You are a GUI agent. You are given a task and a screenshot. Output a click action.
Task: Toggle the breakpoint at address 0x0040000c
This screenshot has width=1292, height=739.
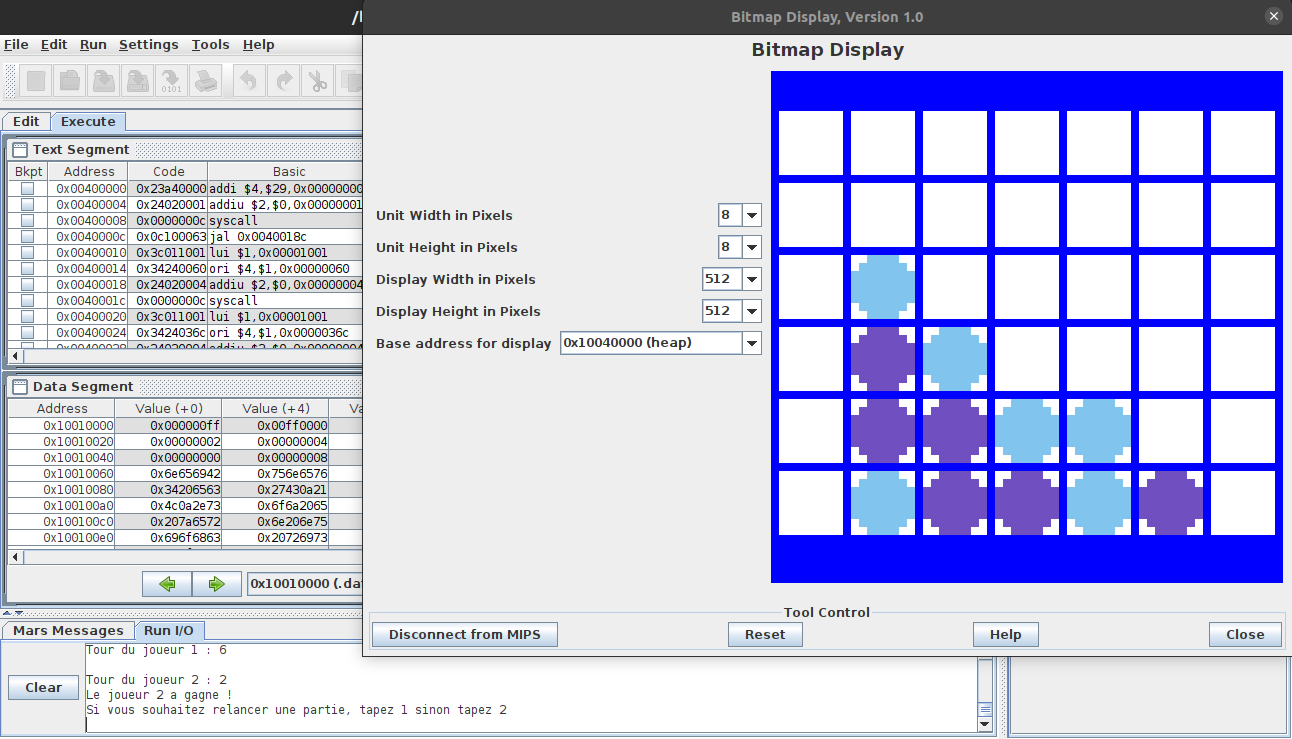click(x=26, y=236)
